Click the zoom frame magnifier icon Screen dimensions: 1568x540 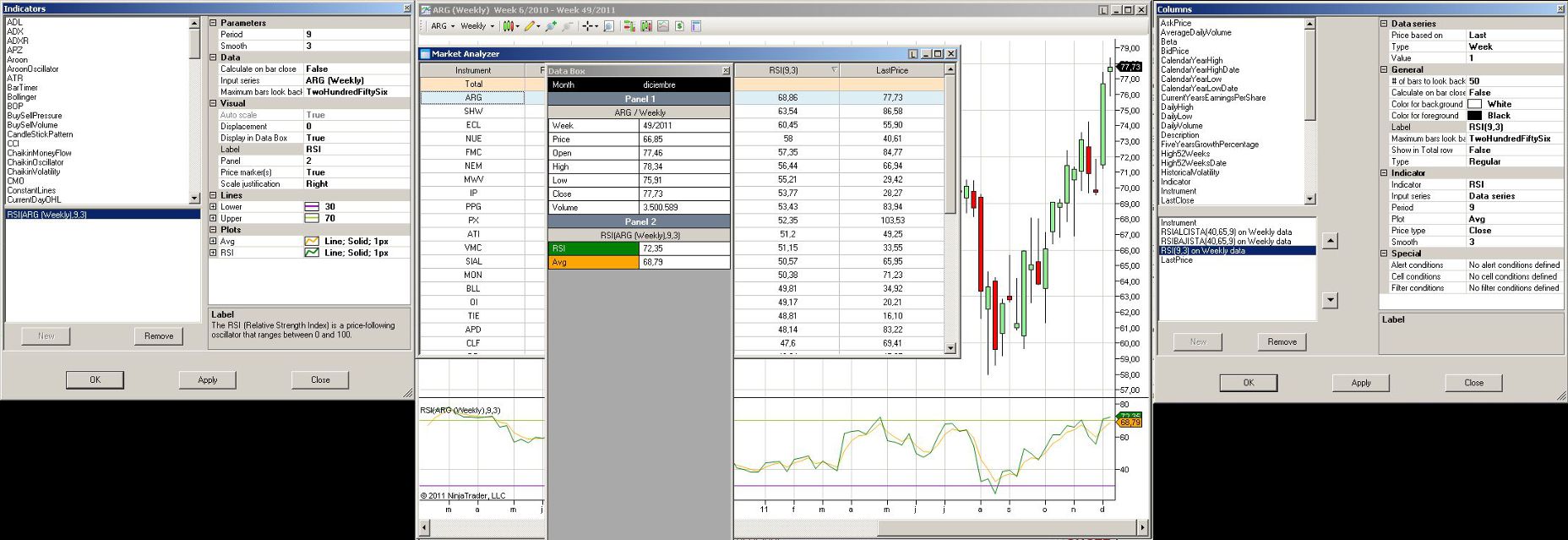(x=609, y=26)
